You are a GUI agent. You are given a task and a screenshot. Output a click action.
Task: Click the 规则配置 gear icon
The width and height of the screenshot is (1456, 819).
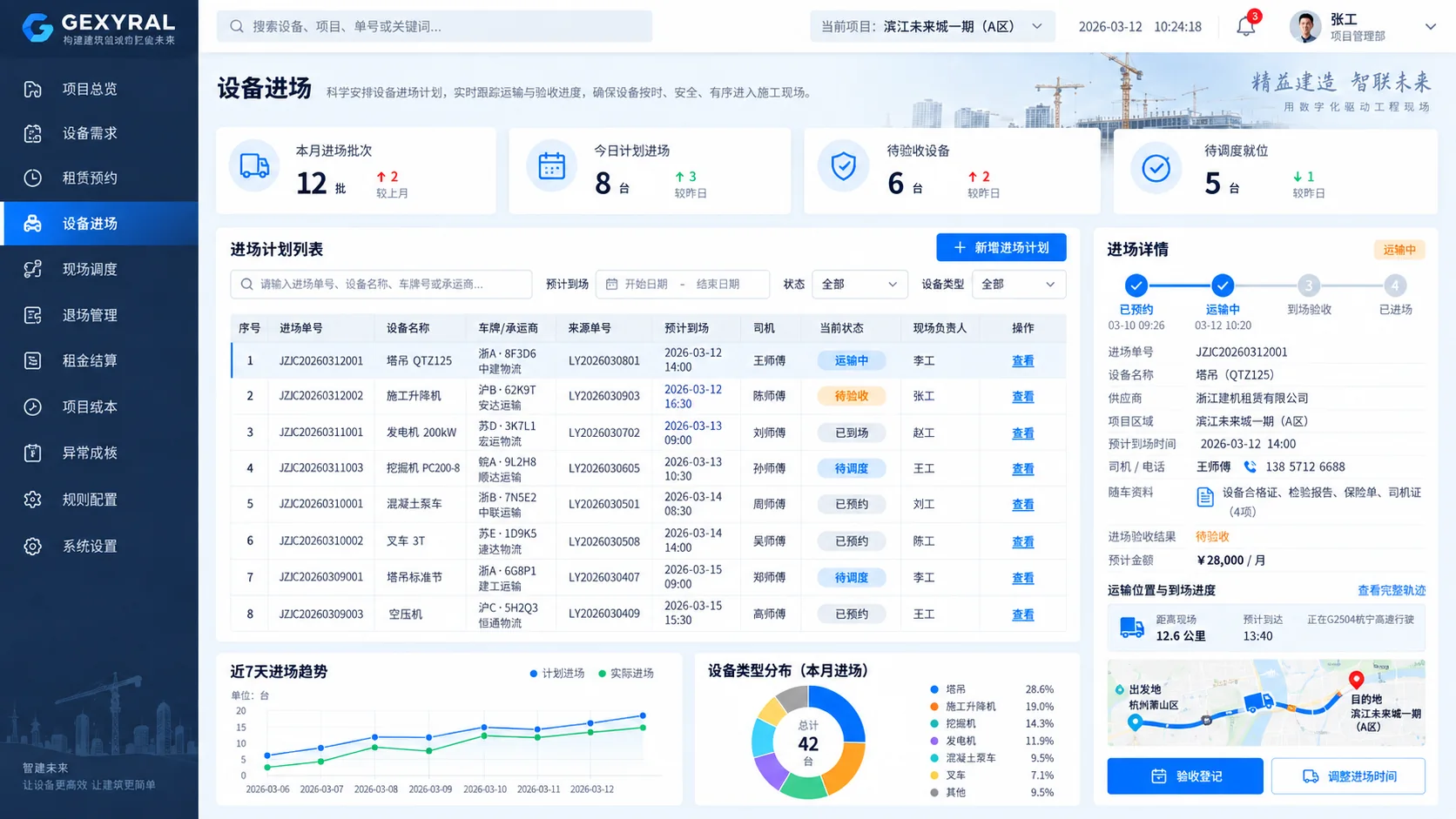33,500
